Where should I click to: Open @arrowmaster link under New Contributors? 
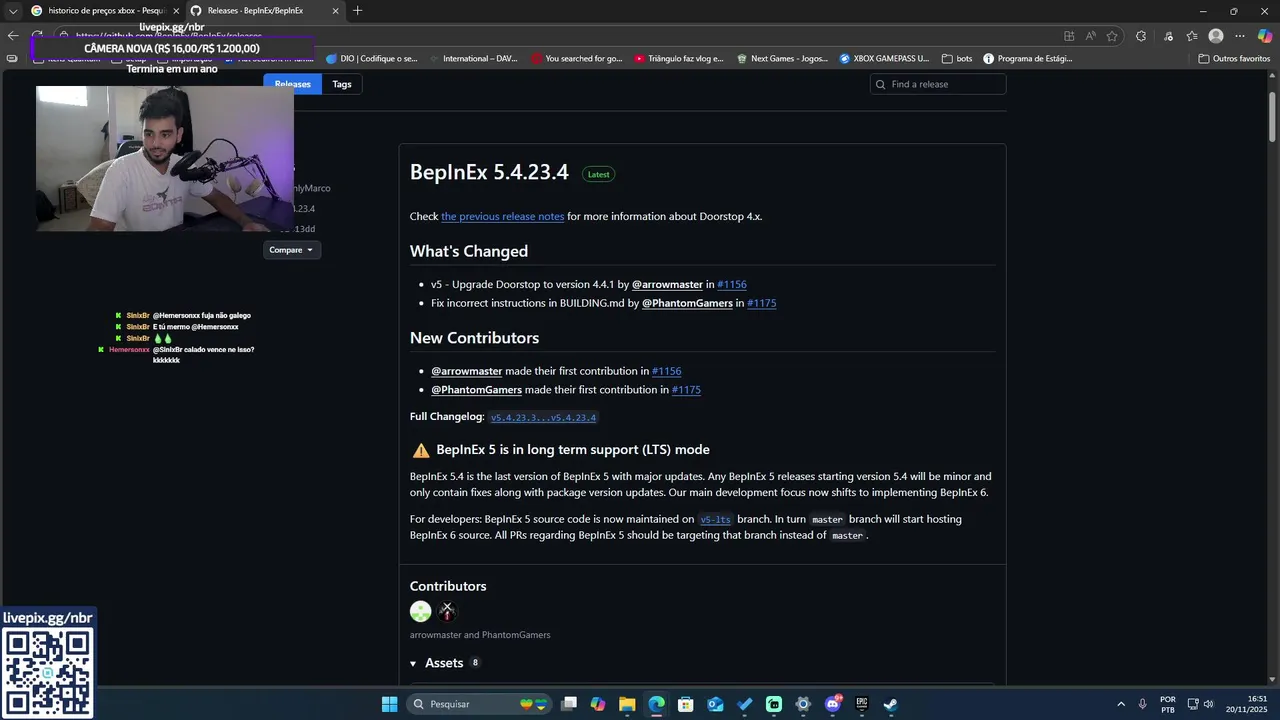click(x=466, y=371)
